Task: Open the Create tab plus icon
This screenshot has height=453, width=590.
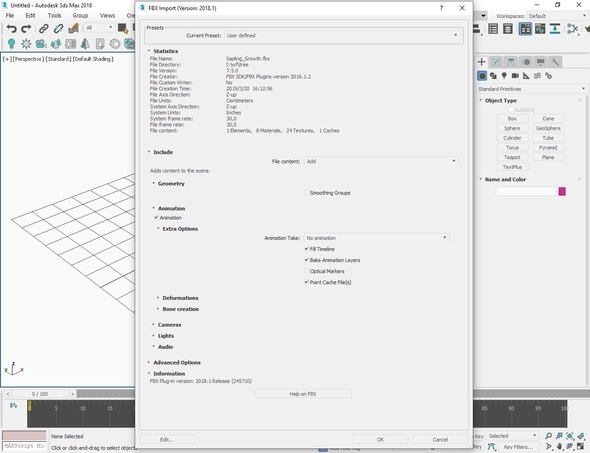Action: (482, 62)
